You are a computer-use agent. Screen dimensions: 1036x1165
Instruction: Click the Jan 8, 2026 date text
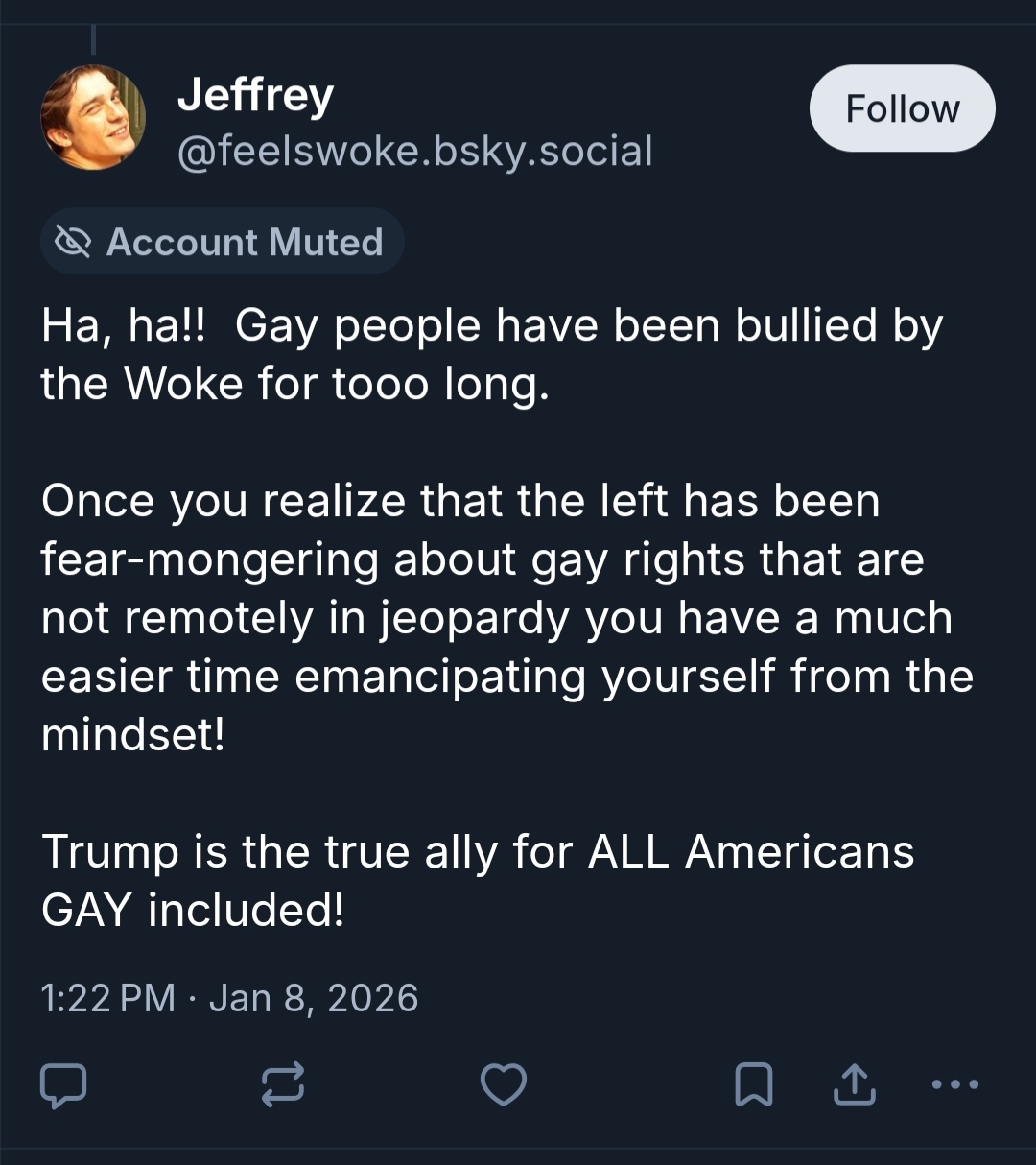(x=314, y=998)
